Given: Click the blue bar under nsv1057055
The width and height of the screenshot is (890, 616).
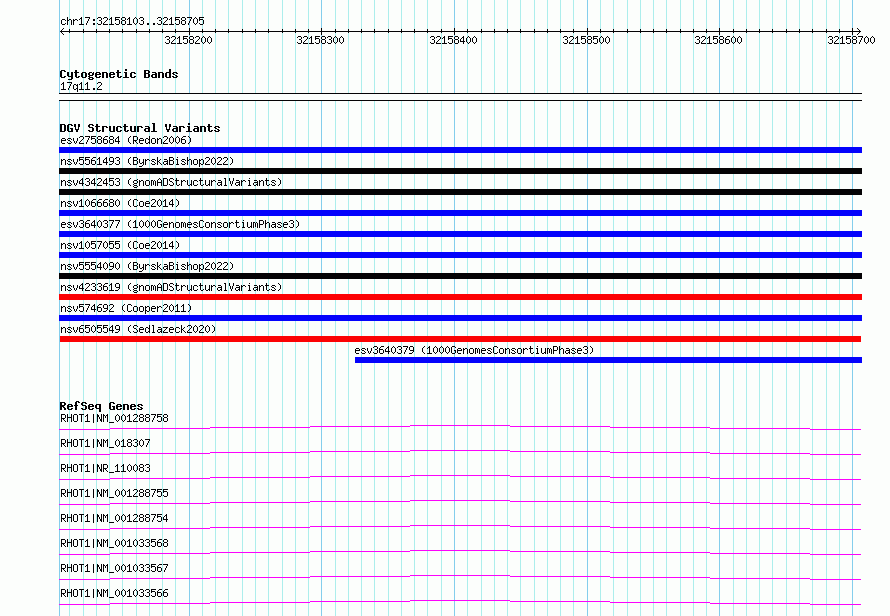Looking at the screenshot, I should click(x=460, y=255).
